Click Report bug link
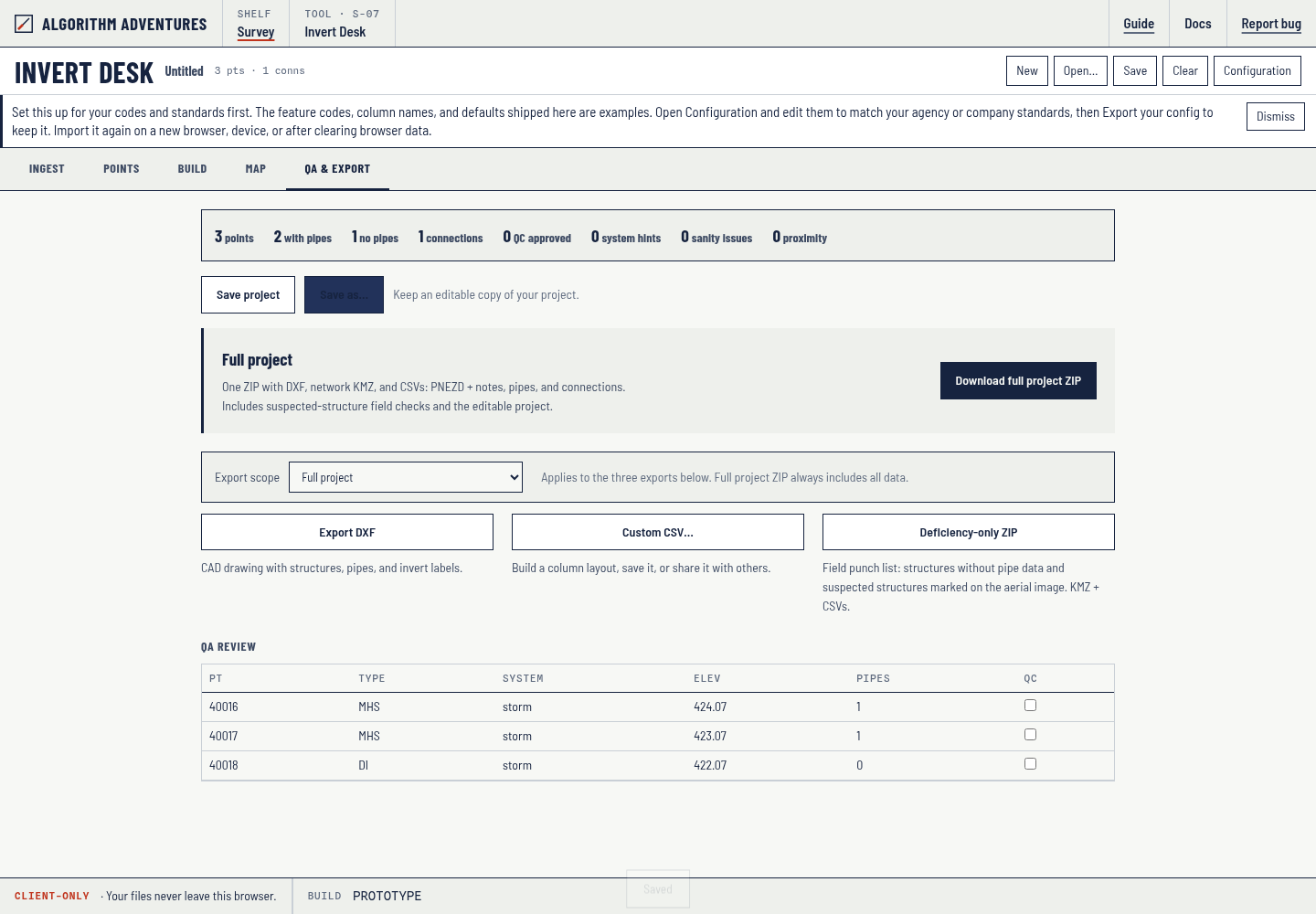 tap(1271, 24)
